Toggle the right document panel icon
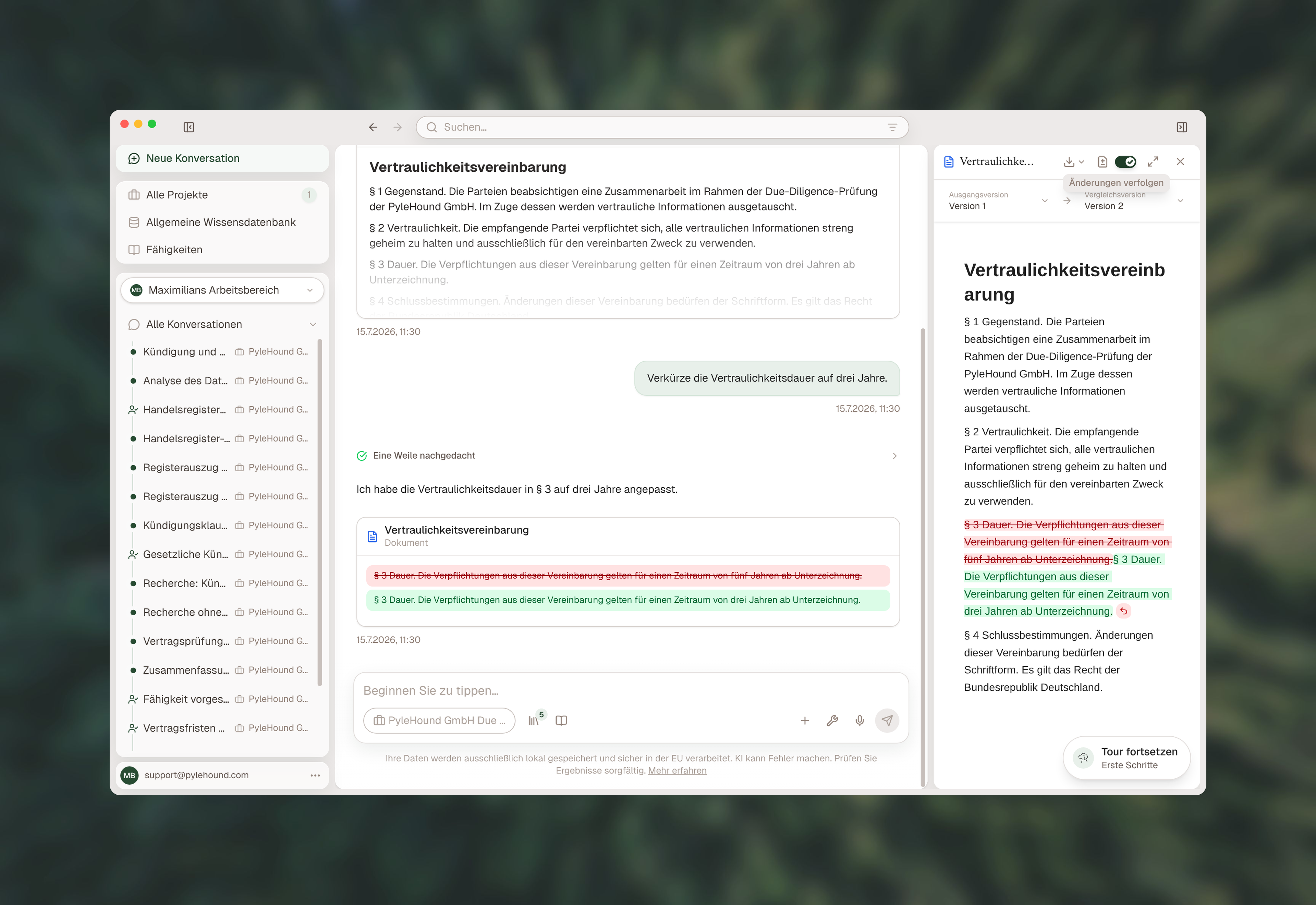The image size is (1316, 905). tap(1182, 127)
